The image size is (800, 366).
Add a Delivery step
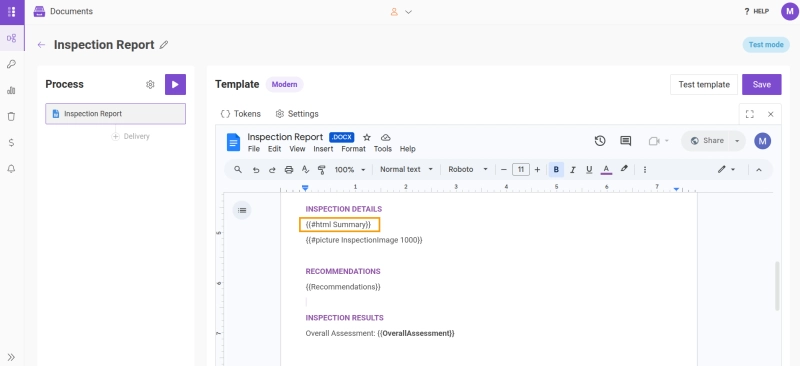pyautogui.click(x=131, y=137)
